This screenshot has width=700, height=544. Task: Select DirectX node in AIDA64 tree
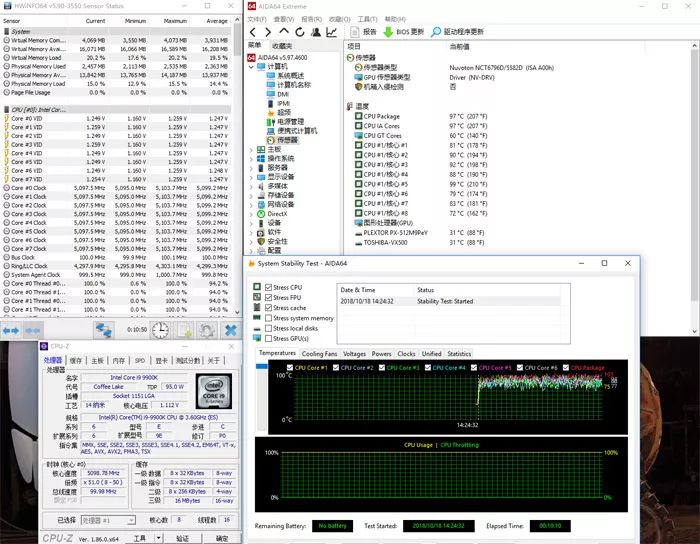coord(272,214)
